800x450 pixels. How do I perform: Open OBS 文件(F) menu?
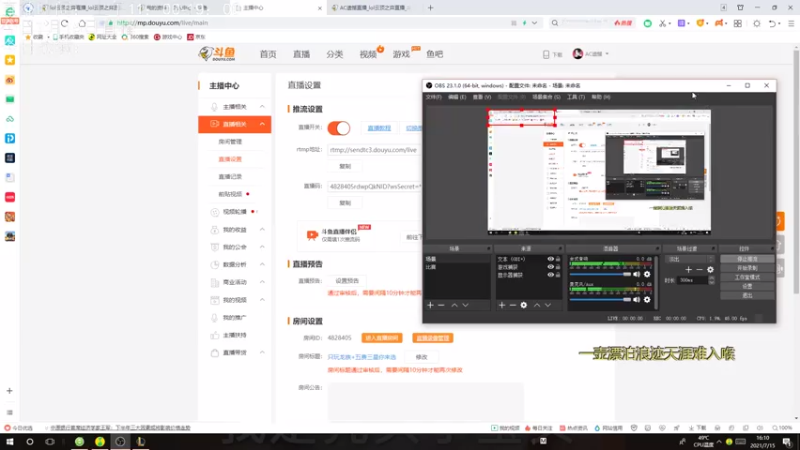click(434, 97)
